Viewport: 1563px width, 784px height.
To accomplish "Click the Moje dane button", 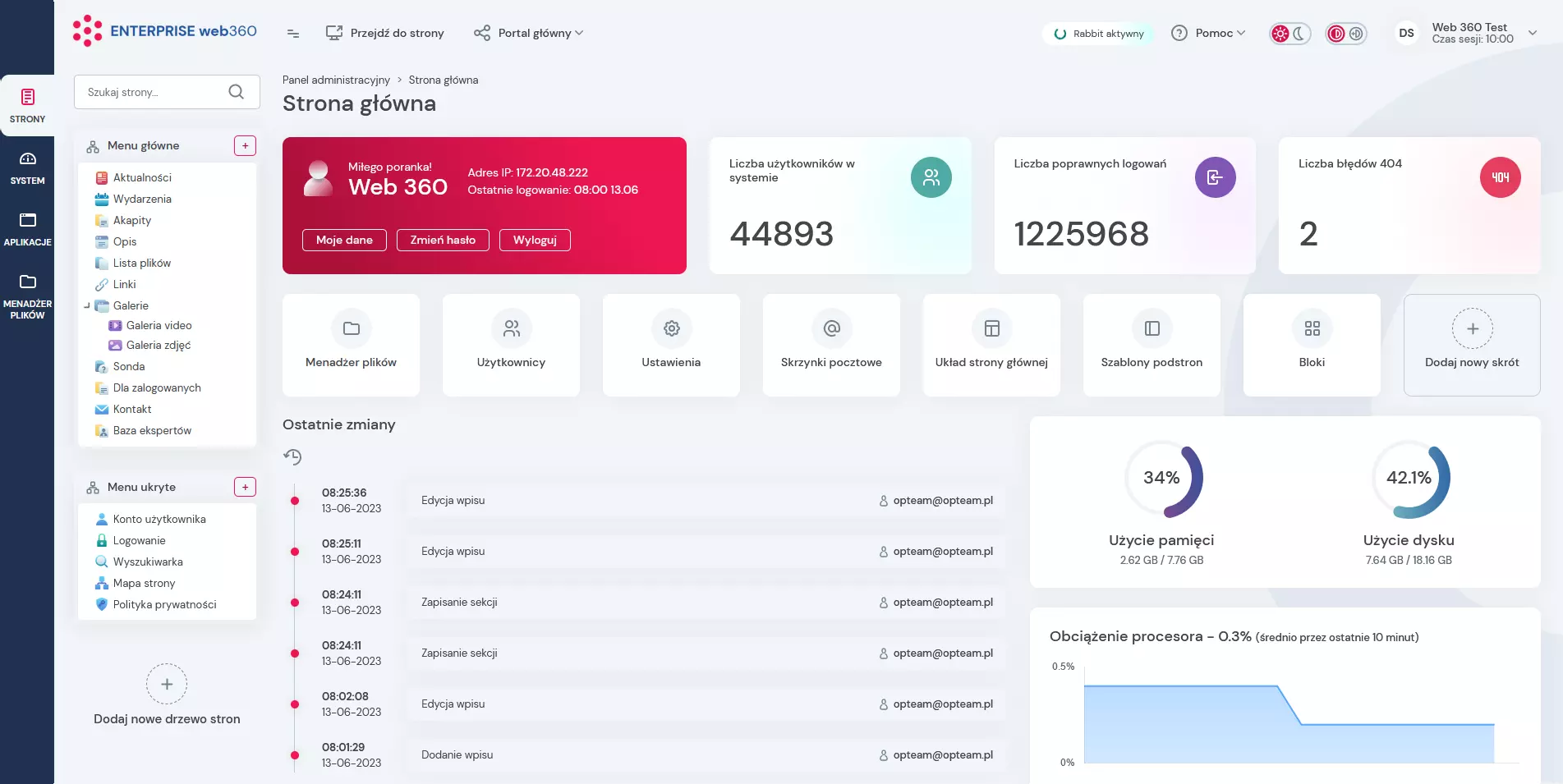I will point(344,240).
